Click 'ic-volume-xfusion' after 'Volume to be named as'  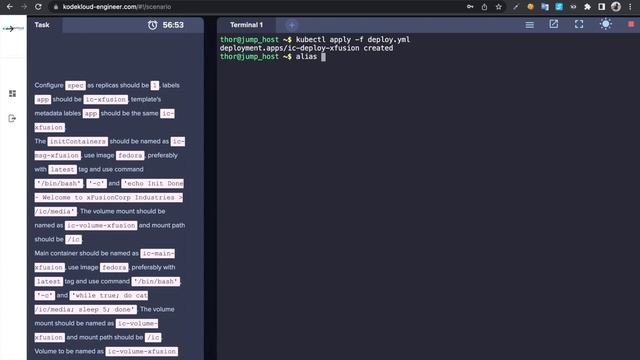(x=142, y=351)
